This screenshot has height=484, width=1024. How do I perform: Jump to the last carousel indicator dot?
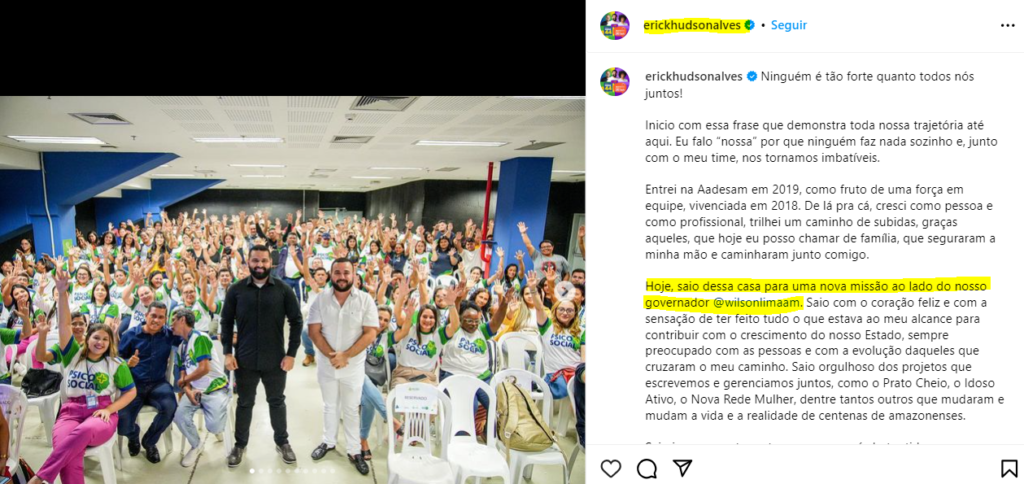(x=333, y=470)
